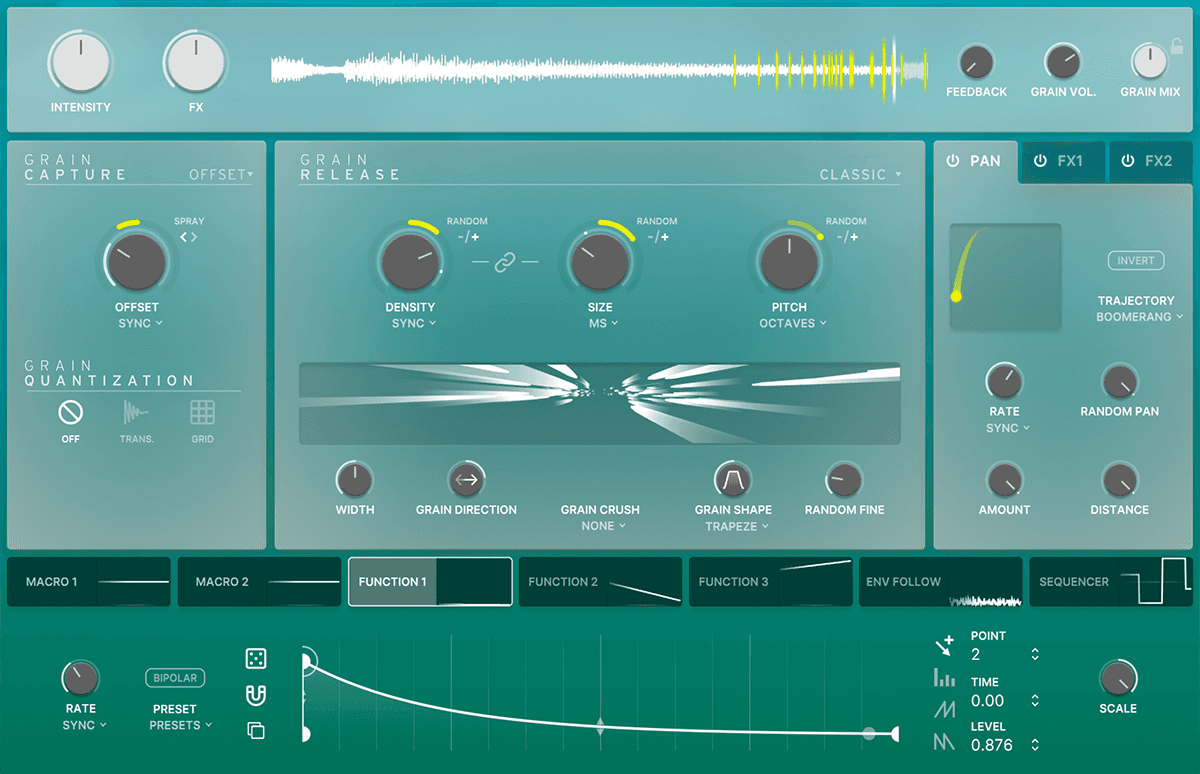Click the Intensity knob
This screenshot has height=774, width=1200.
(x=81, y=61)
